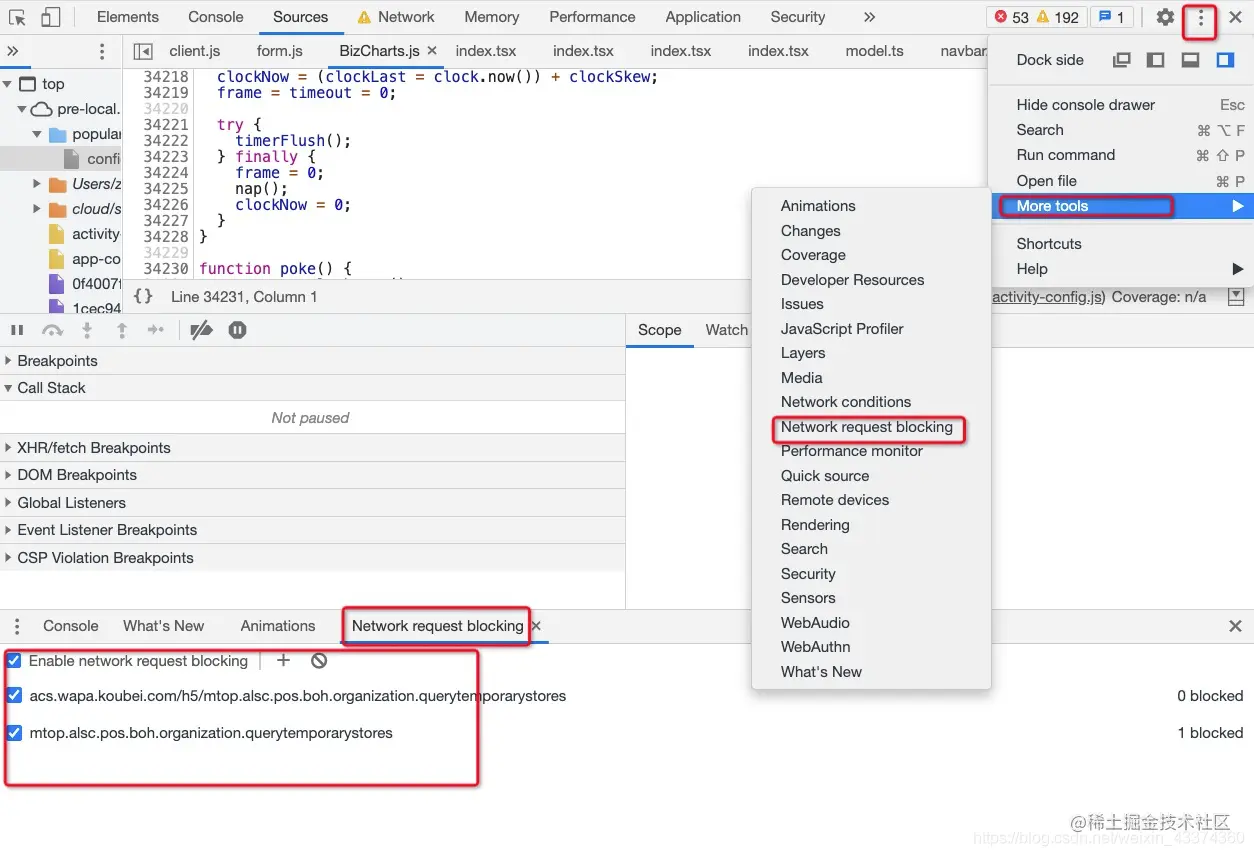Open the model.ts file tab
This screenshot has height=856, width=1254.
point(874,51)
